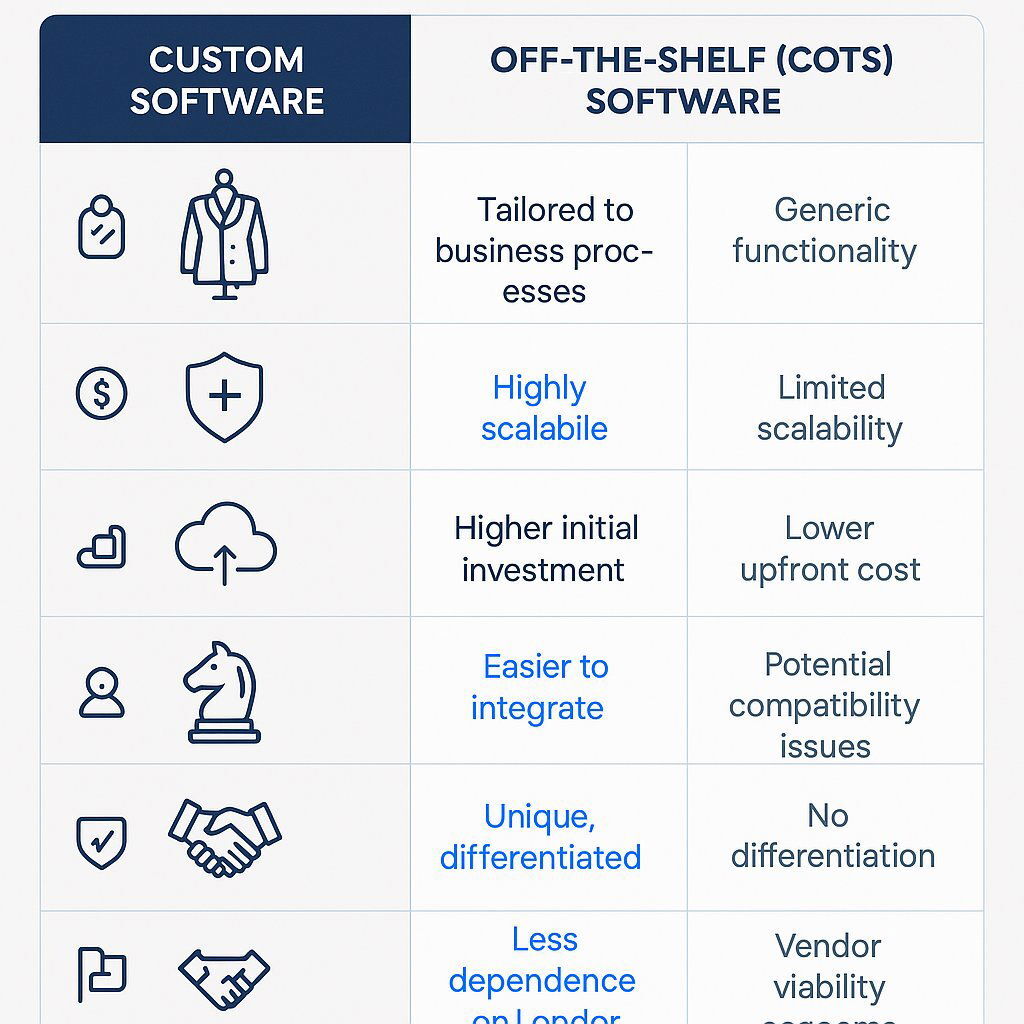Click the price tag icon
Viewport: 1024px width, 1024px height.
(102, 228)
